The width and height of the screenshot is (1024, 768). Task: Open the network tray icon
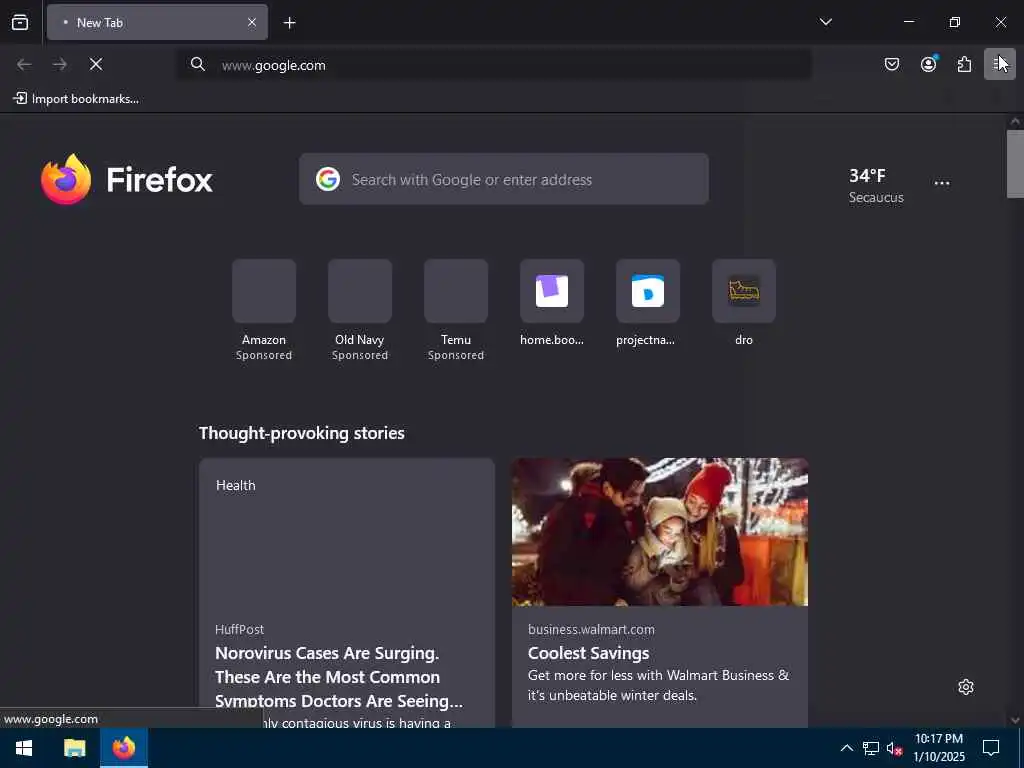(x=871, y=748)
